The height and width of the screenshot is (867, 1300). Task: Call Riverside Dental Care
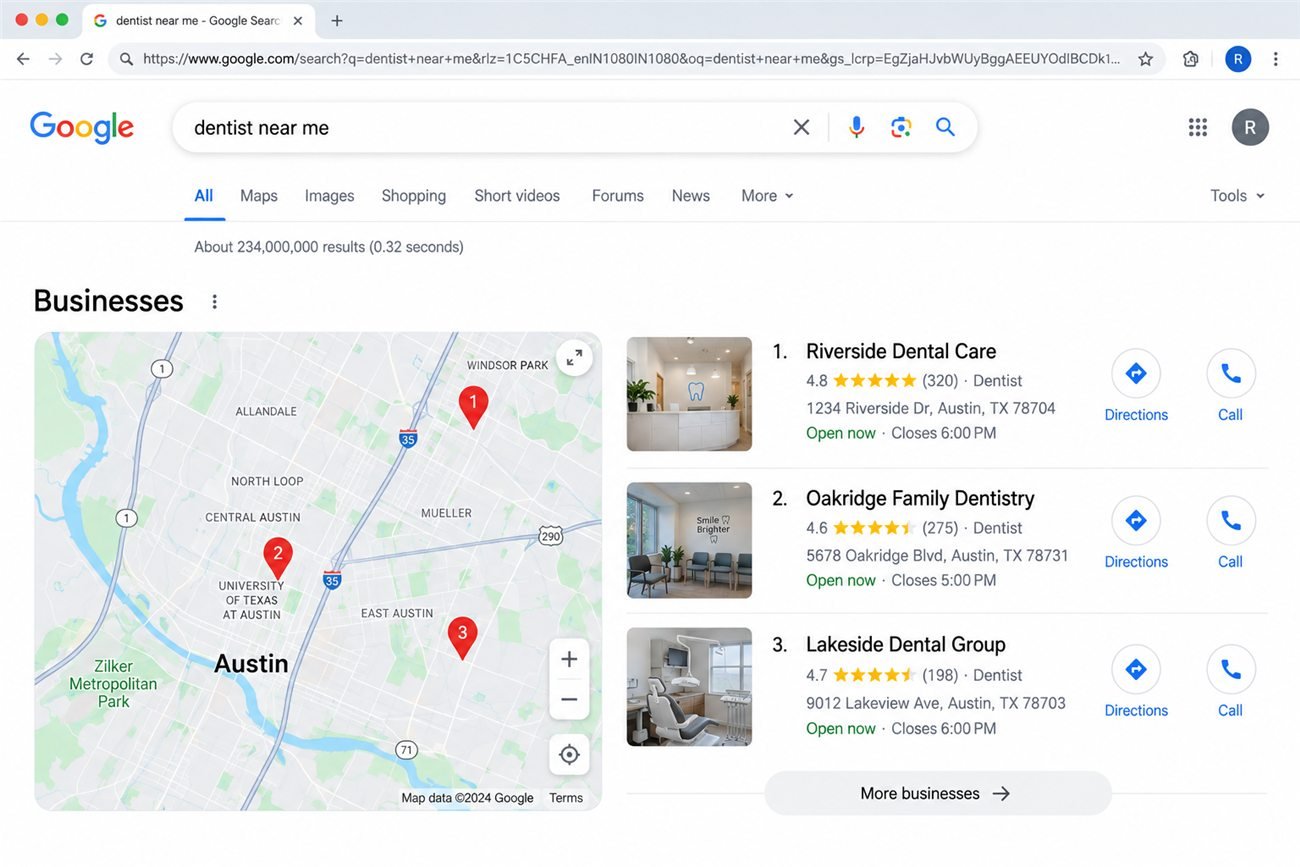pos(1231,386)
